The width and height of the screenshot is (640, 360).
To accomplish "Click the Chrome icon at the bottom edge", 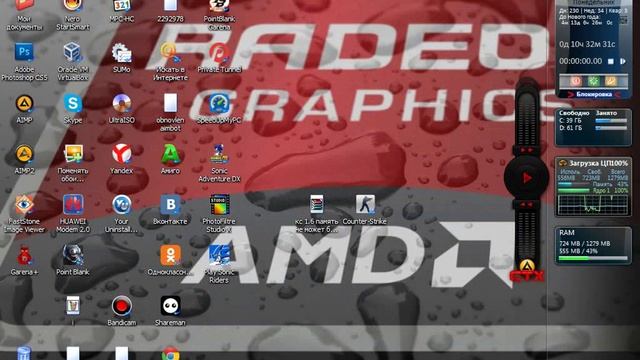I will 170,354.
